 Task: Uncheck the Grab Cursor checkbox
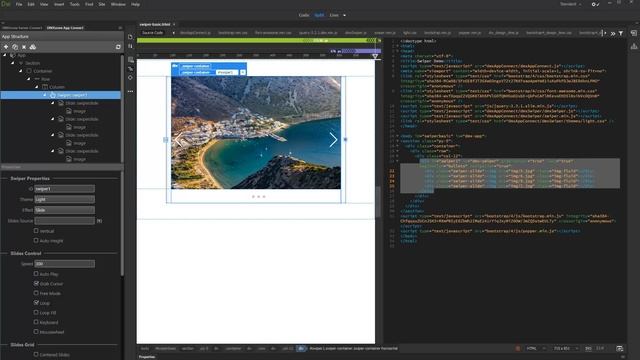36,283
